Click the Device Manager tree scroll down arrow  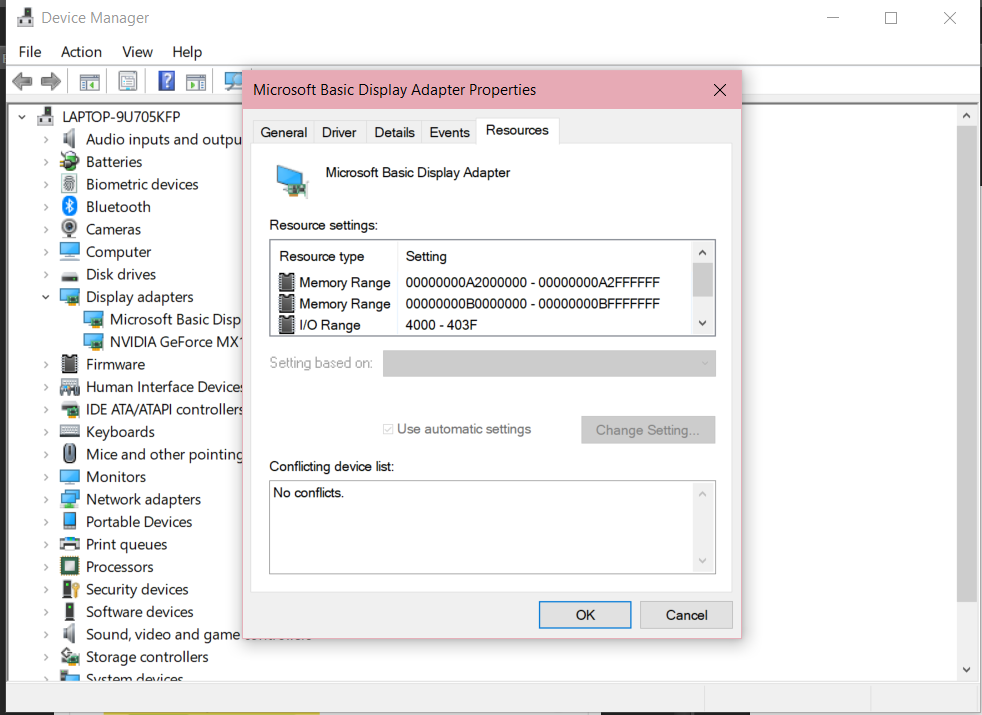click(966, 669)
